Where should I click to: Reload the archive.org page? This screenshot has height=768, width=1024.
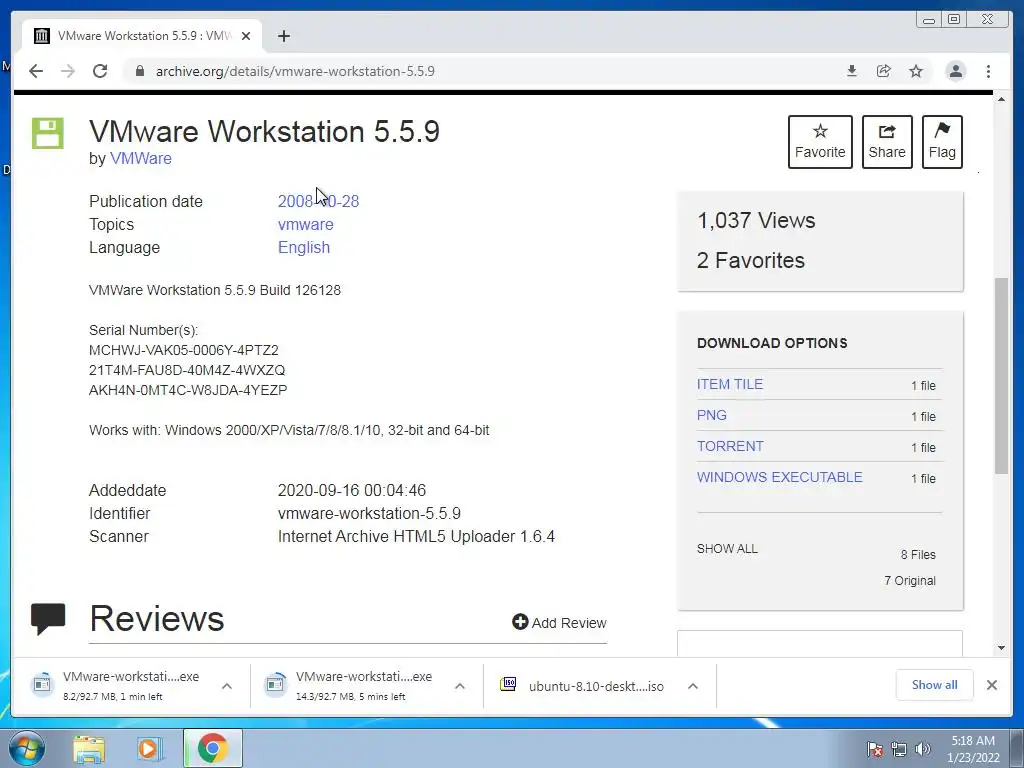click(x=100, y=71)
